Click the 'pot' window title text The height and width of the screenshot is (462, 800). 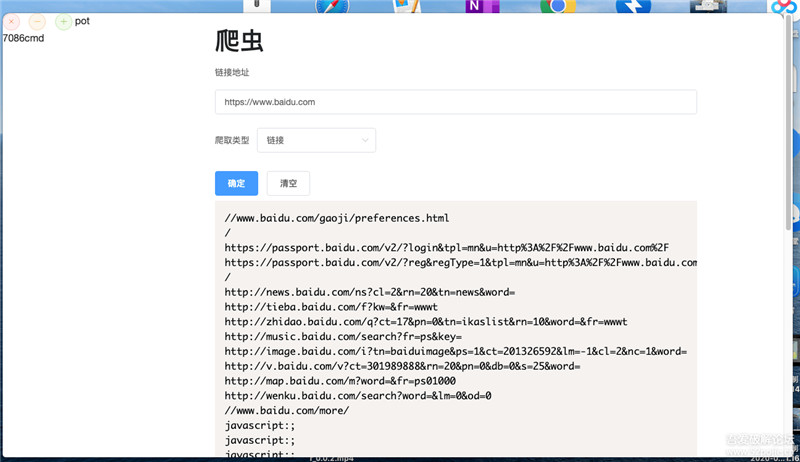(82, 21)
